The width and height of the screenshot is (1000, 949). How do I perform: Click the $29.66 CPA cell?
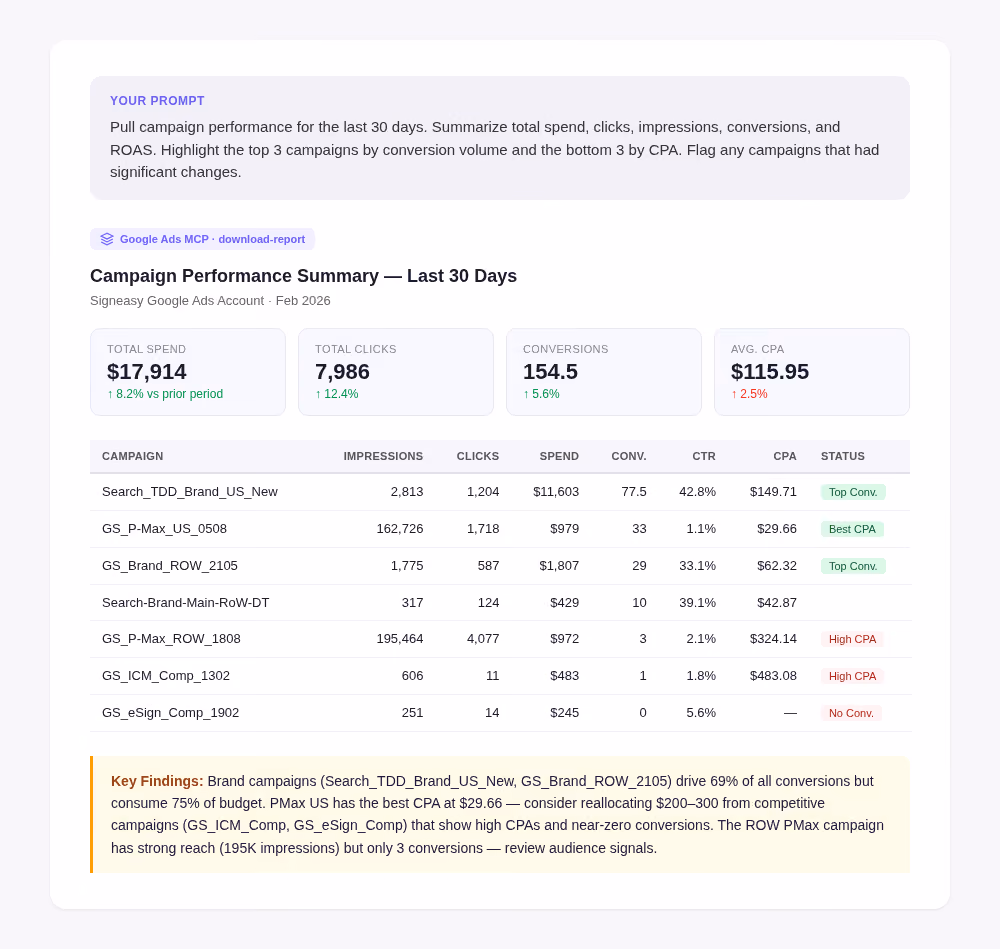[777, 529]
